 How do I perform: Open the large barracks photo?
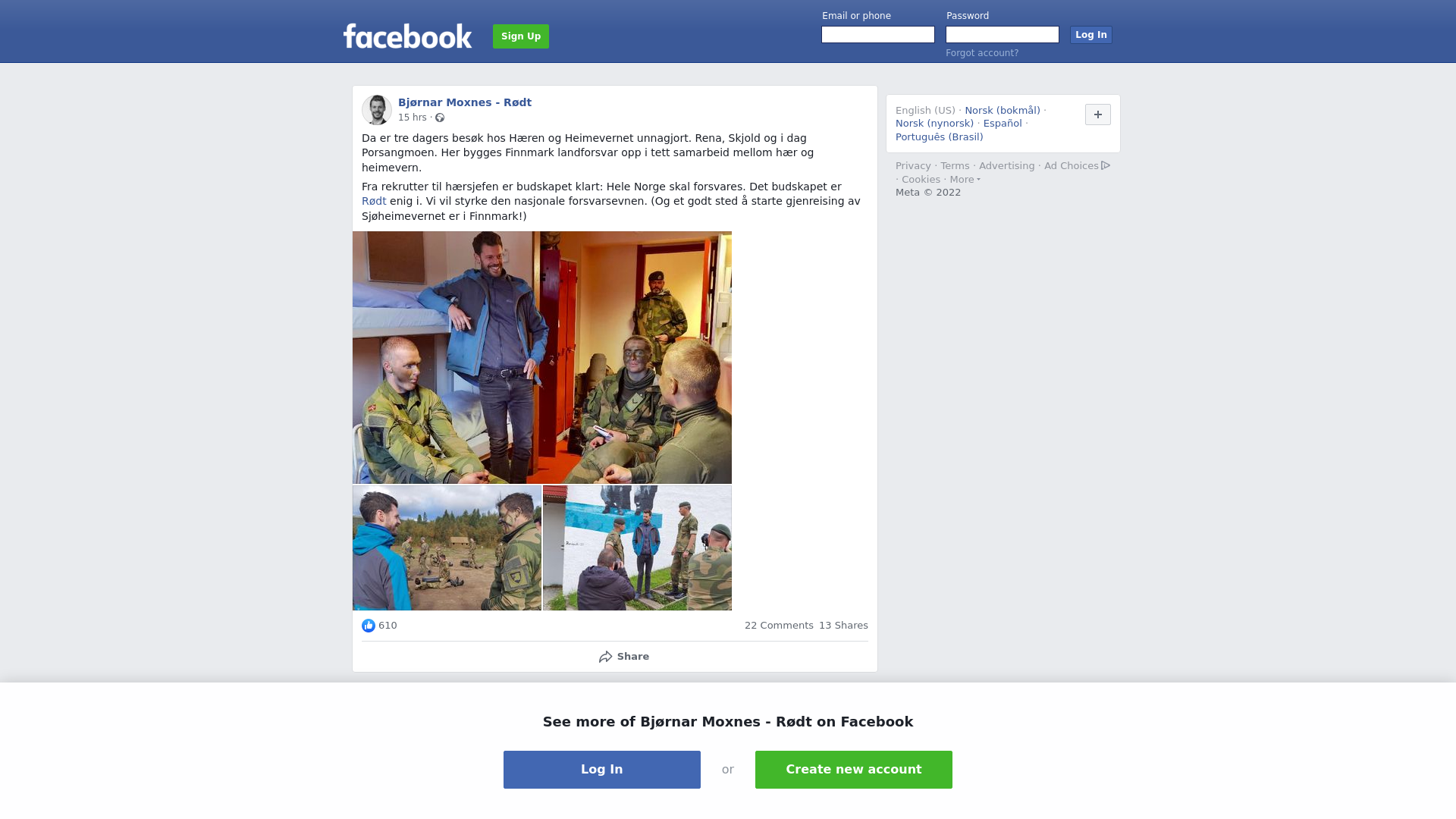tap(542, 357)
